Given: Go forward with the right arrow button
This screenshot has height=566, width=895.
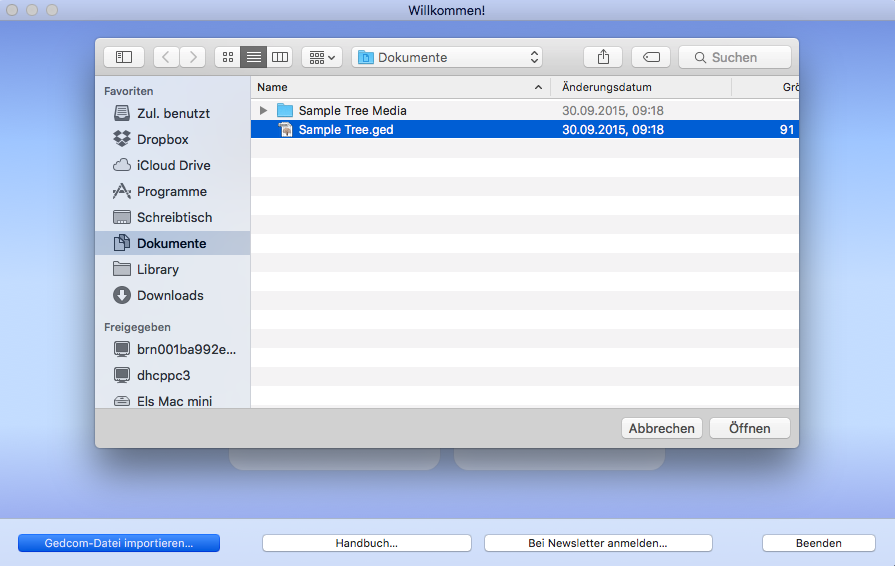Looking at the screenshot, I should [x=193, y=57].
